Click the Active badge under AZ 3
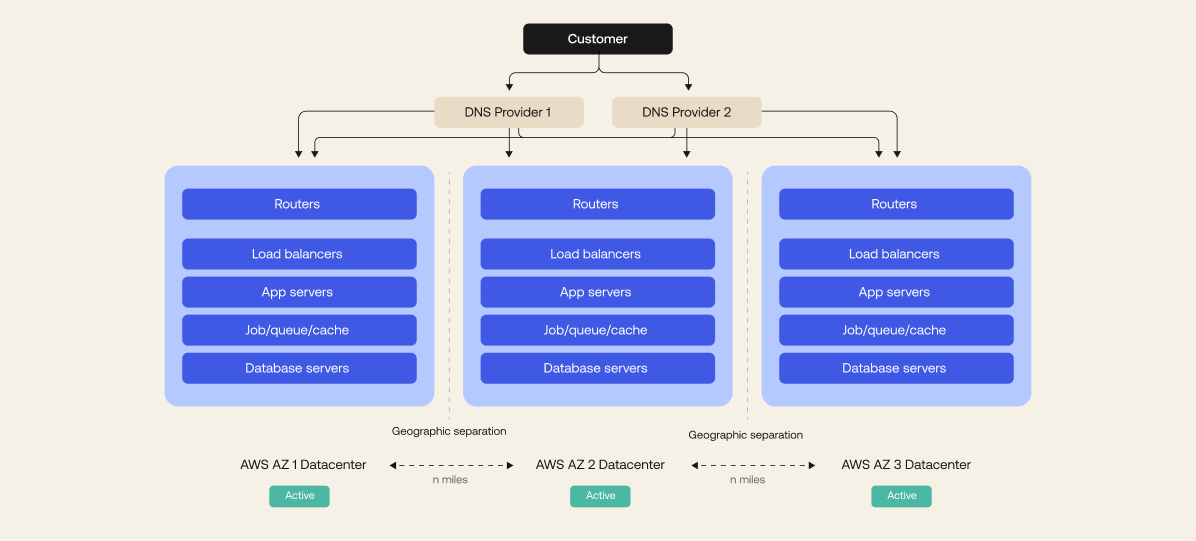Screen dimensions: 1196x541 [901, 496]
